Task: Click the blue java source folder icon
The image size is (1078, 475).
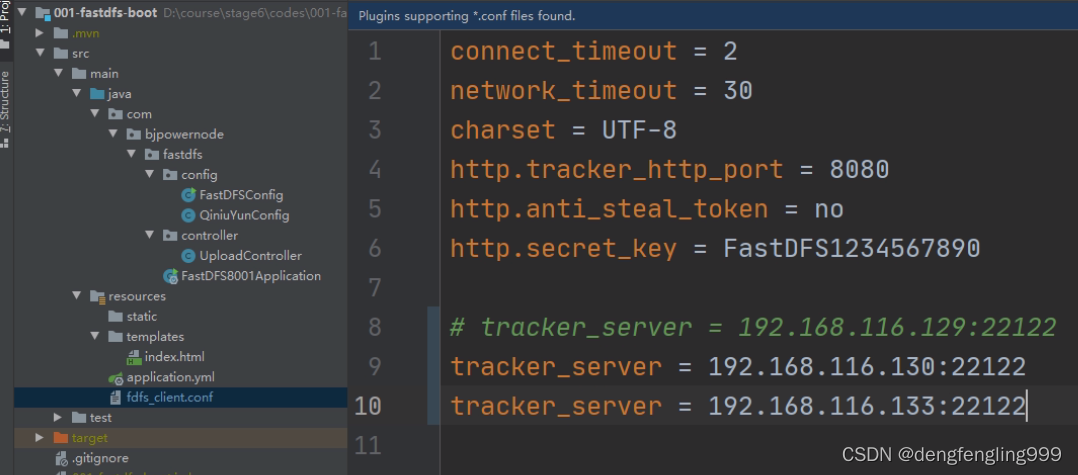Action: point(97,93)
